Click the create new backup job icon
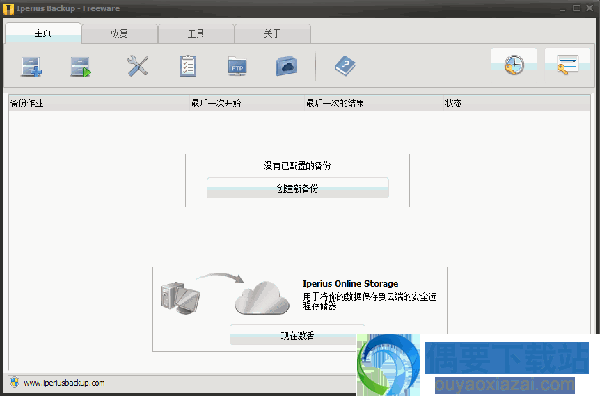Viewport: 600px width, 396px height. click(31, 67)
